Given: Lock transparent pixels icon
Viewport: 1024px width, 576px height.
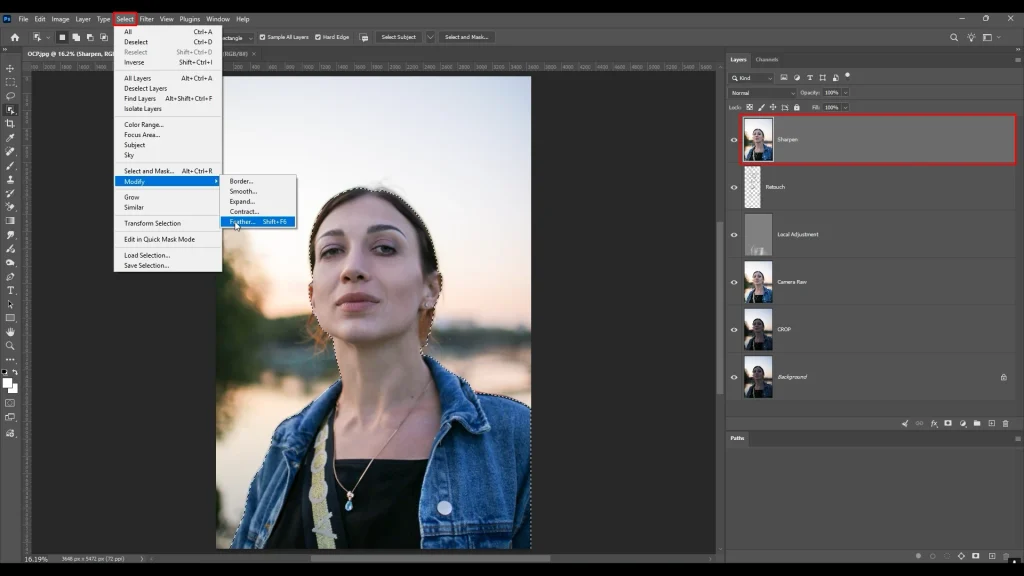Looking at the screenshot, I should (750, 107).
